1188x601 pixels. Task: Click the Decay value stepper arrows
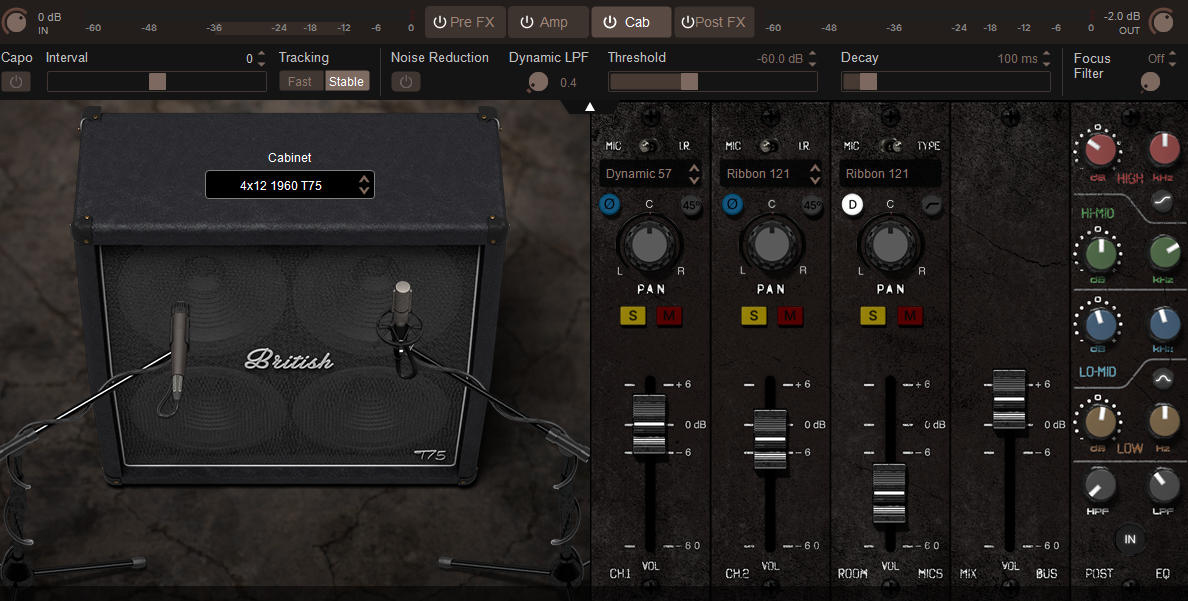coord(1046,58)
